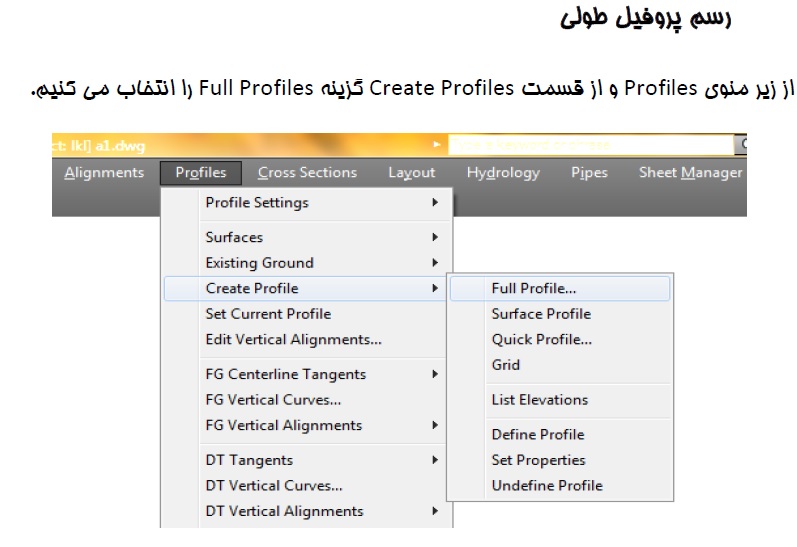The height and width of the screenshot is (547, 797).
Task: Expand the Surfaces submenu arrow
Action: click(435, 237)
